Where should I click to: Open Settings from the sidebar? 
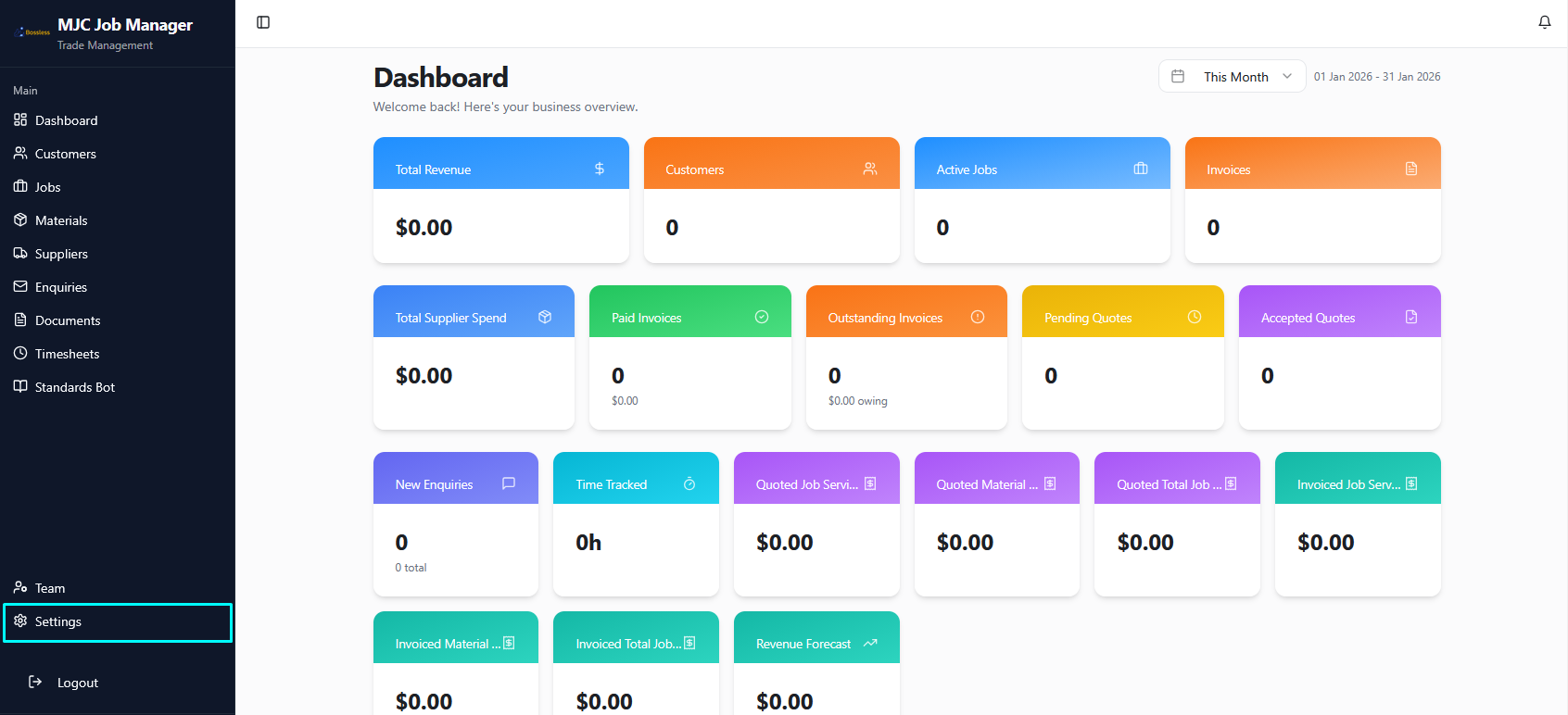[x=58, y=621]
